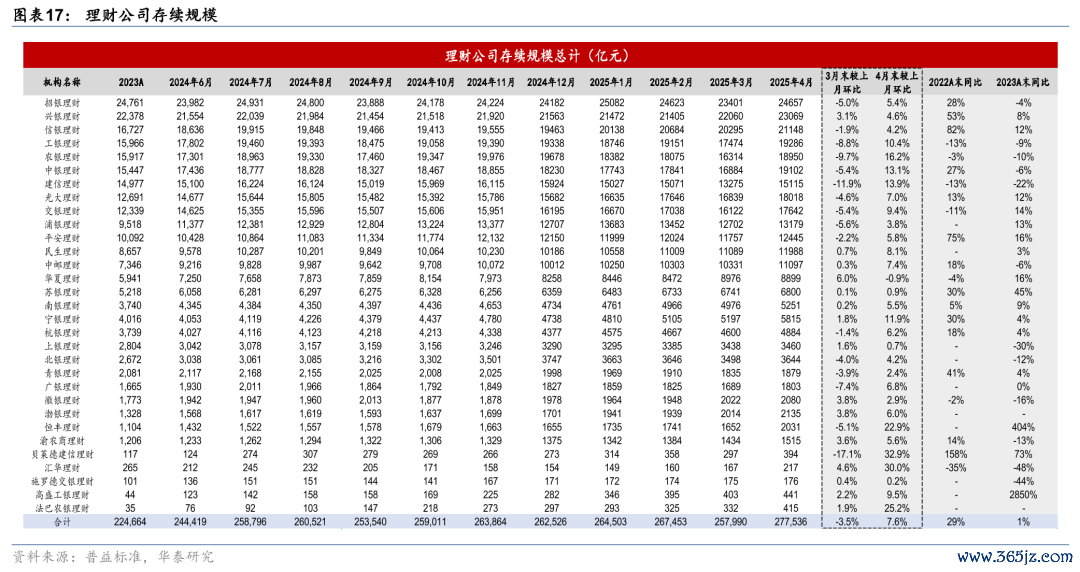
Task: Click the 平安理财 row label
Action: pos(62,238)
